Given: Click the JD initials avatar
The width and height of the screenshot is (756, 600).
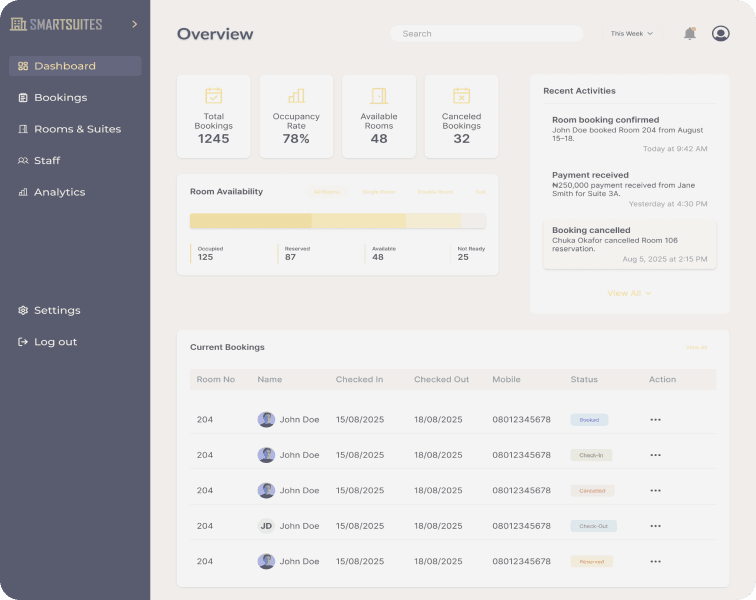Looking at the screenshot, I should [266, 526].
